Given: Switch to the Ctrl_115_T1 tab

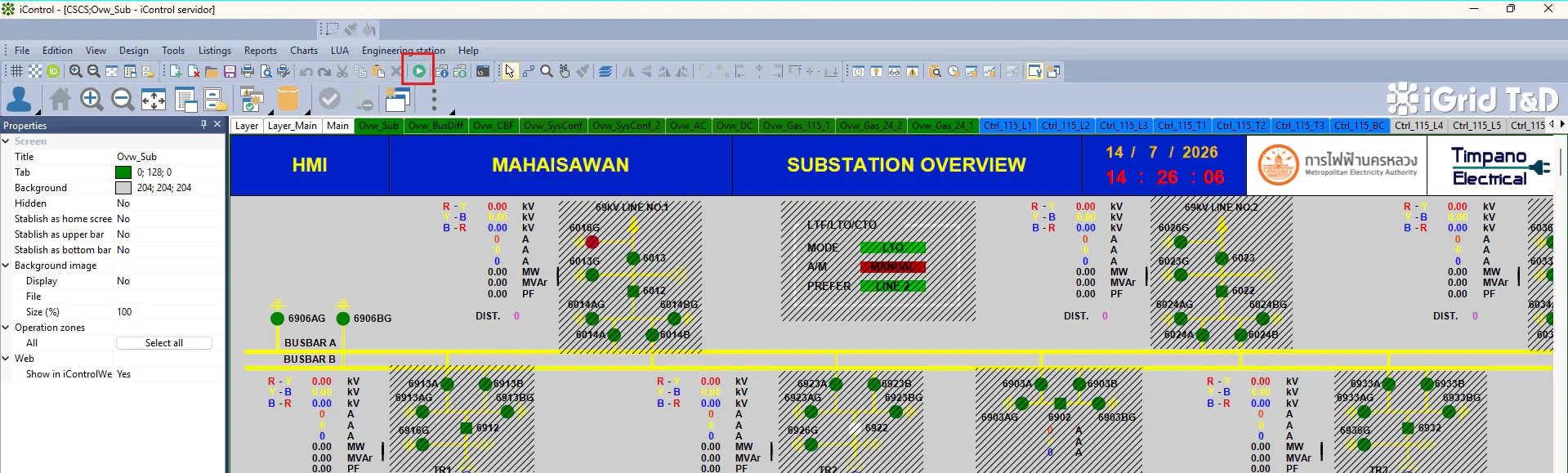Looking at the screenshot, I should [1182, 126].
